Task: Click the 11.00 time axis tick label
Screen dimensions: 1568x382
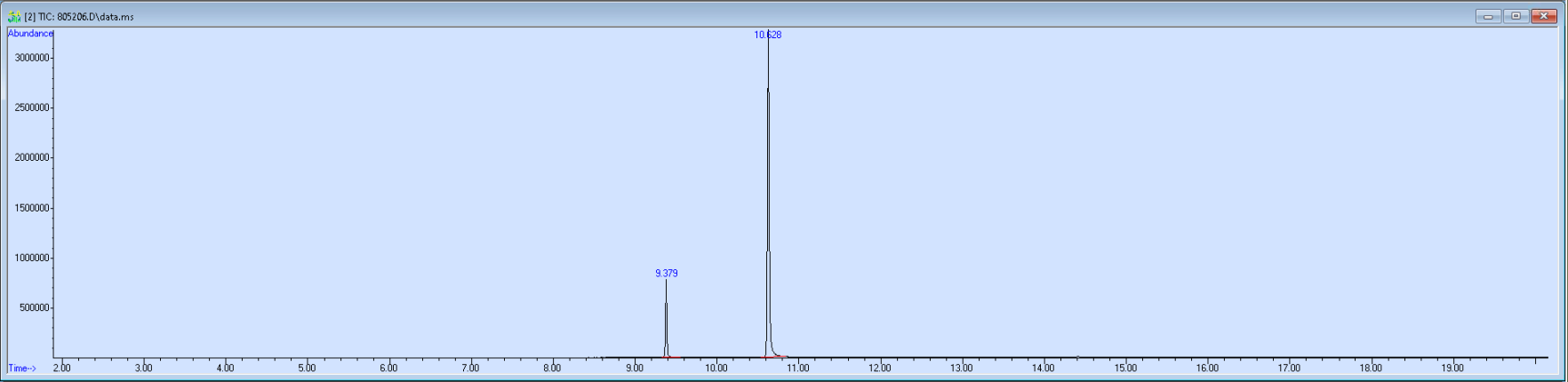Action: coord(797,368)
